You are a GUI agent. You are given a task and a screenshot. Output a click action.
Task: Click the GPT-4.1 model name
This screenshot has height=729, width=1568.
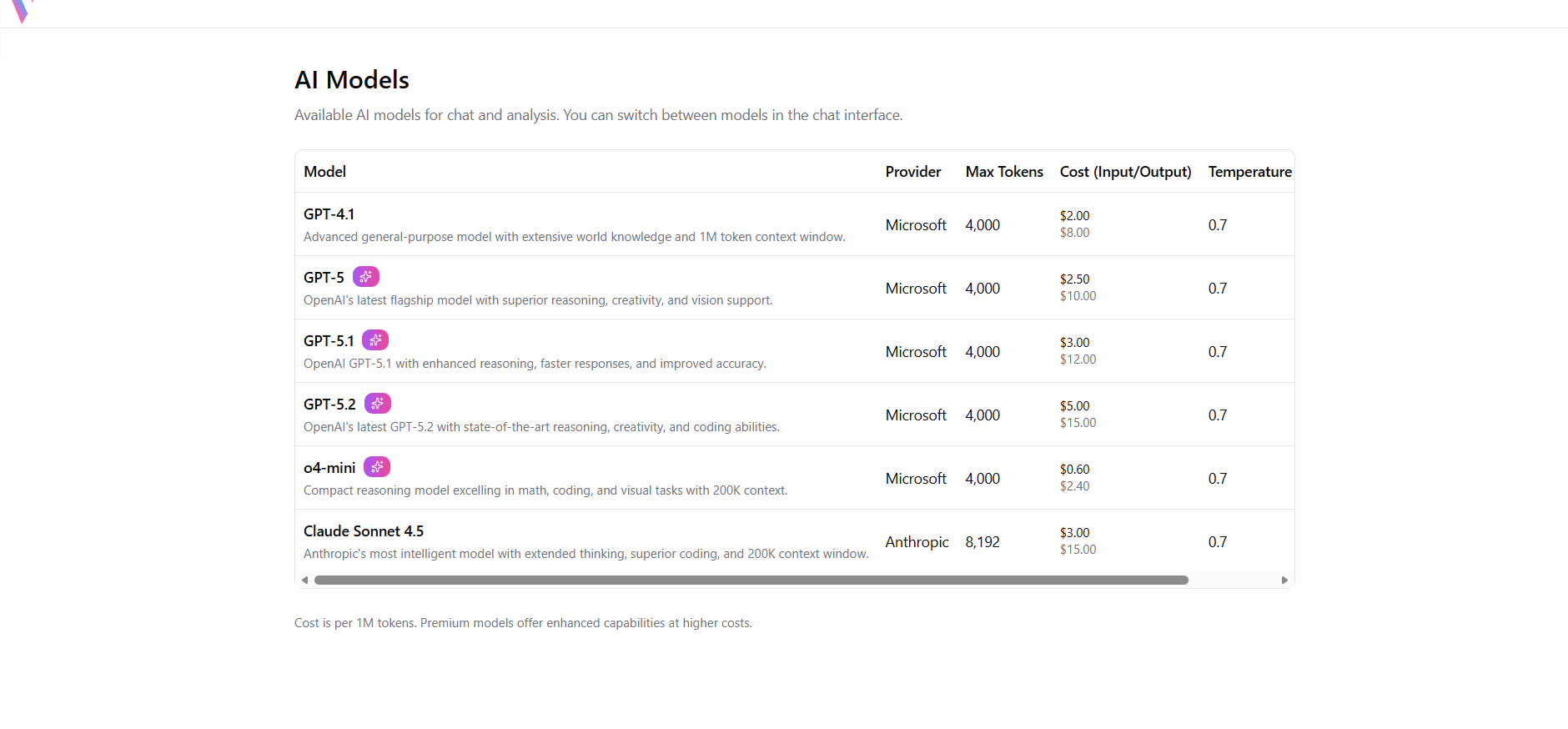pos(329,214)
